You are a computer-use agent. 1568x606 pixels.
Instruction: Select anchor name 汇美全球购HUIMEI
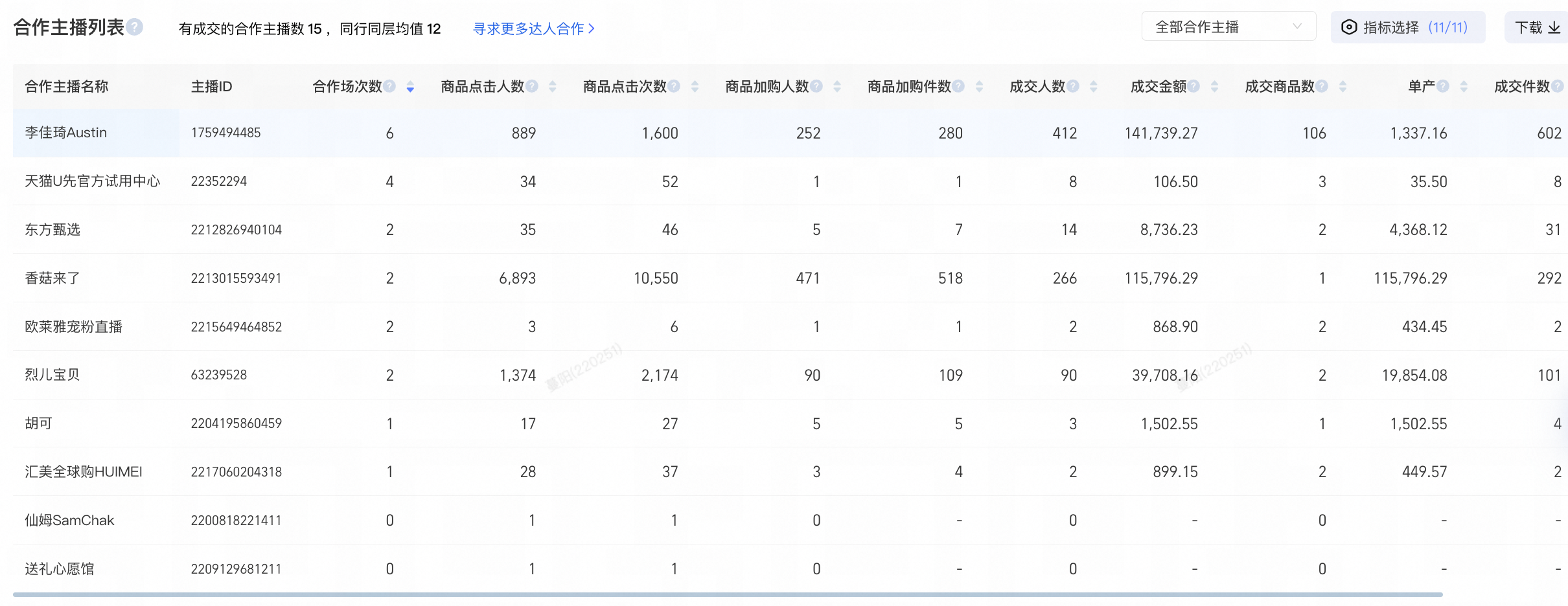click(84, 472)
